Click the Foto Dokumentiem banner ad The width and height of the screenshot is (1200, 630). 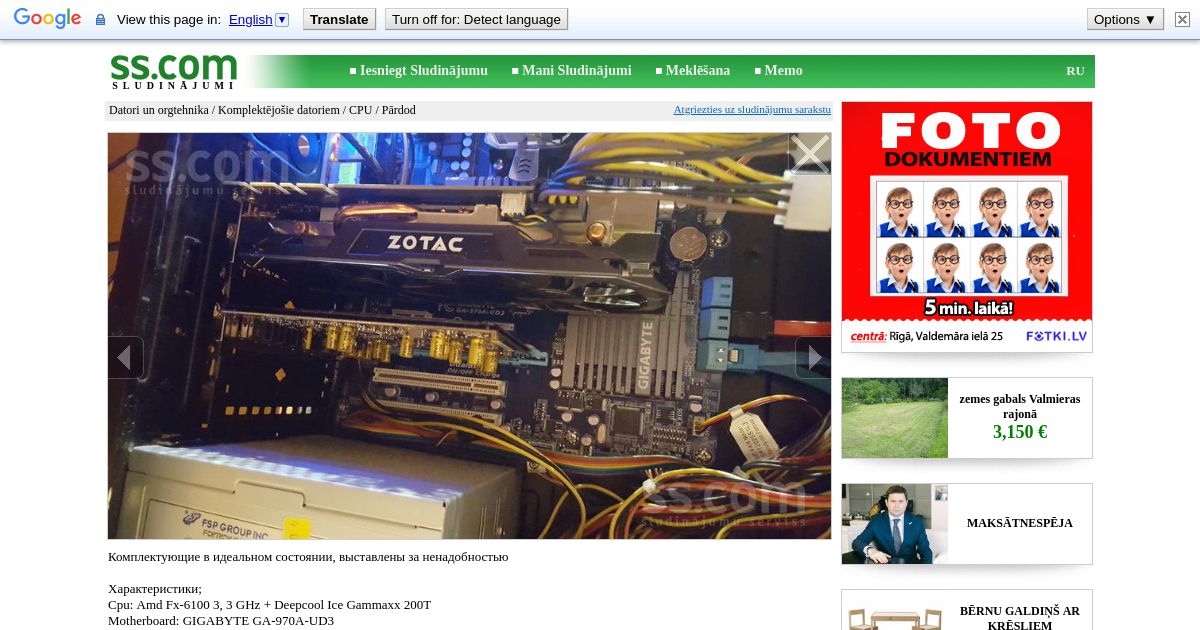click(967, 227)
